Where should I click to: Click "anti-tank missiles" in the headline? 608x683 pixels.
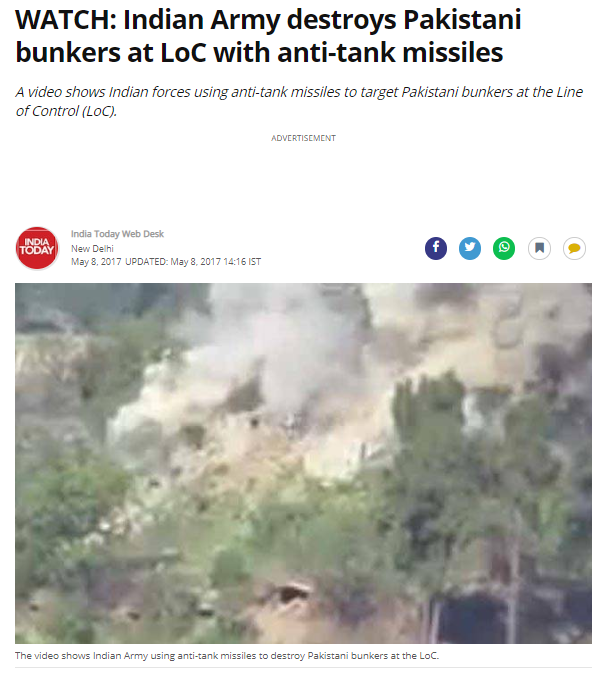pos(390,53)
